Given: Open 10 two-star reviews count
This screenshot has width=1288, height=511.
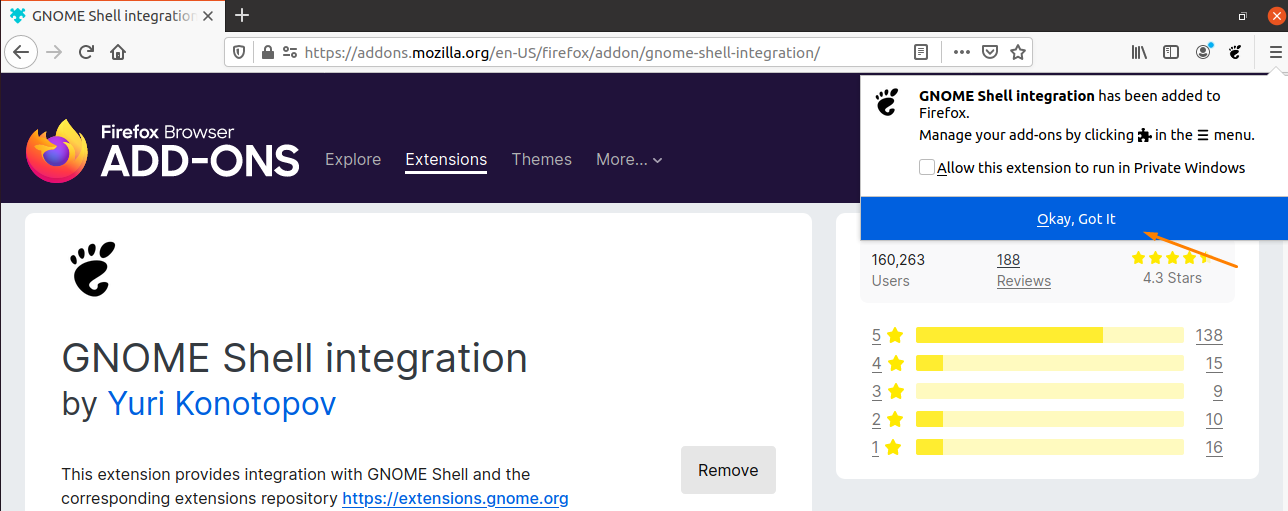Looking at the screenshot, I should point(1214,419).
